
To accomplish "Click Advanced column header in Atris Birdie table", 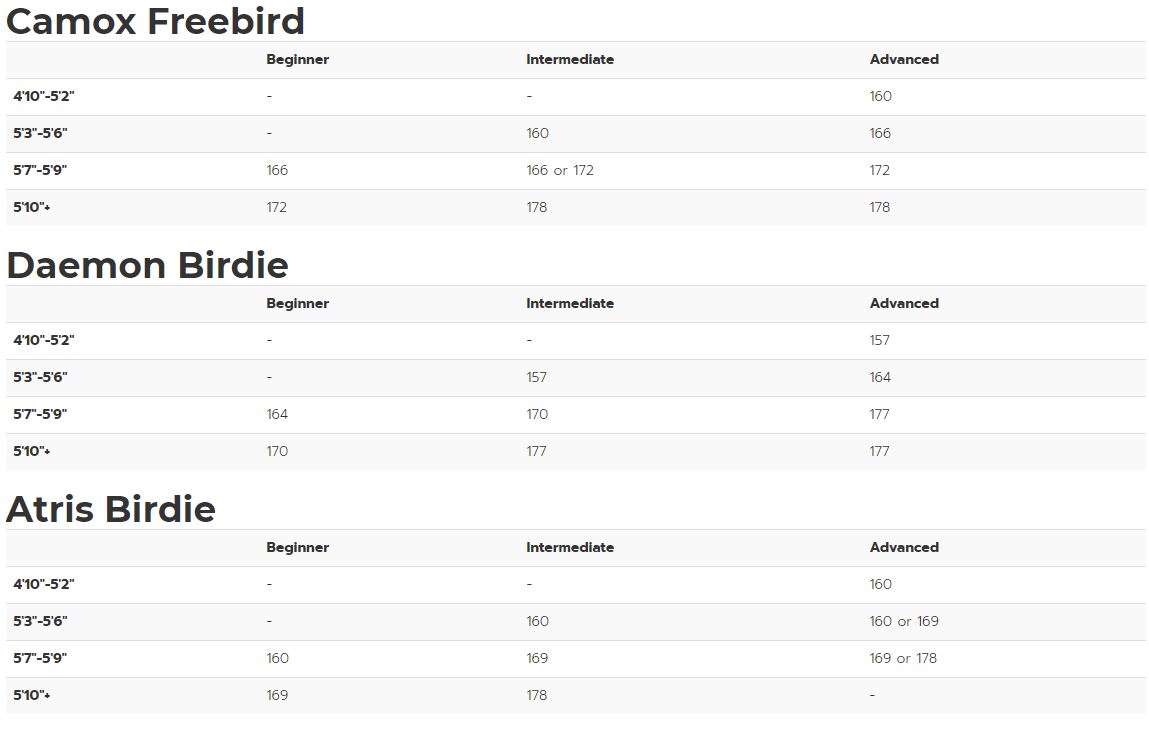I will [904, 547].
